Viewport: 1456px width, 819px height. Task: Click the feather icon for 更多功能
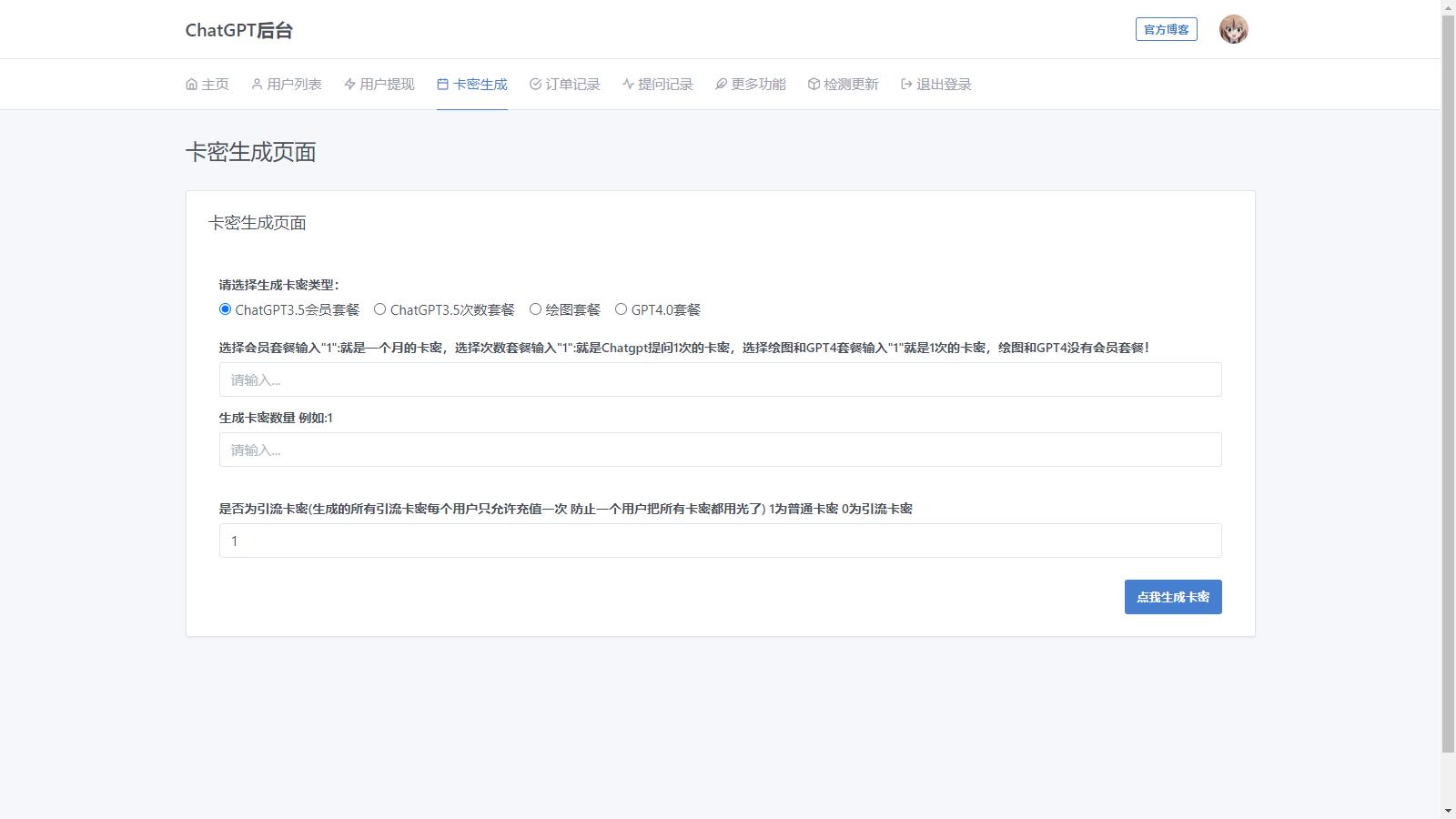point(721,85)
